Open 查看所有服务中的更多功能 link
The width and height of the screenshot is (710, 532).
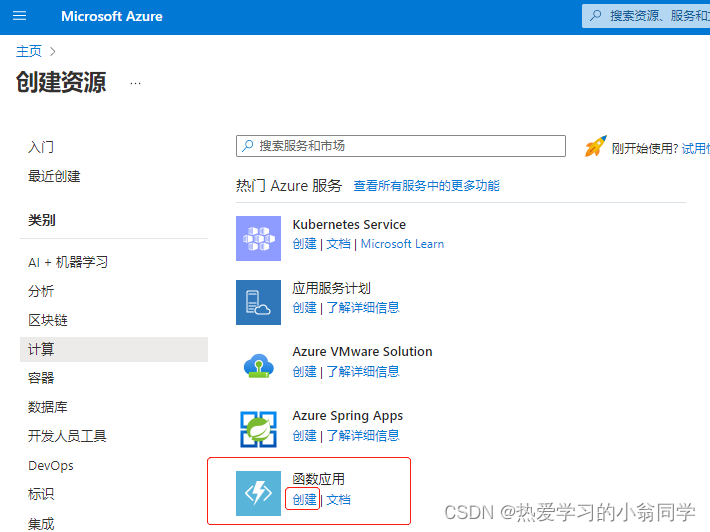click(427, 186)
